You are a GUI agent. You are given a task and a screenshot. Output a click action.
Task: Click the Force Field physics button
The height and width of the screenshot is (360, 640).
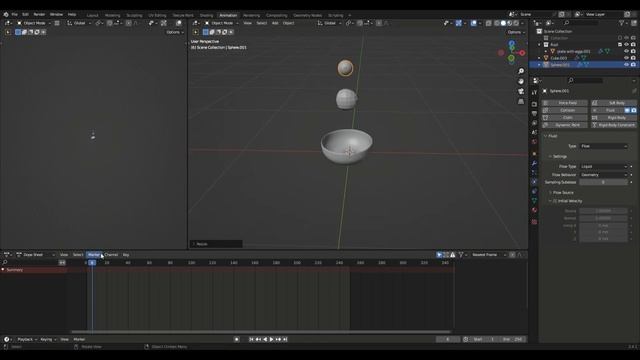click(x=565, y=103)
